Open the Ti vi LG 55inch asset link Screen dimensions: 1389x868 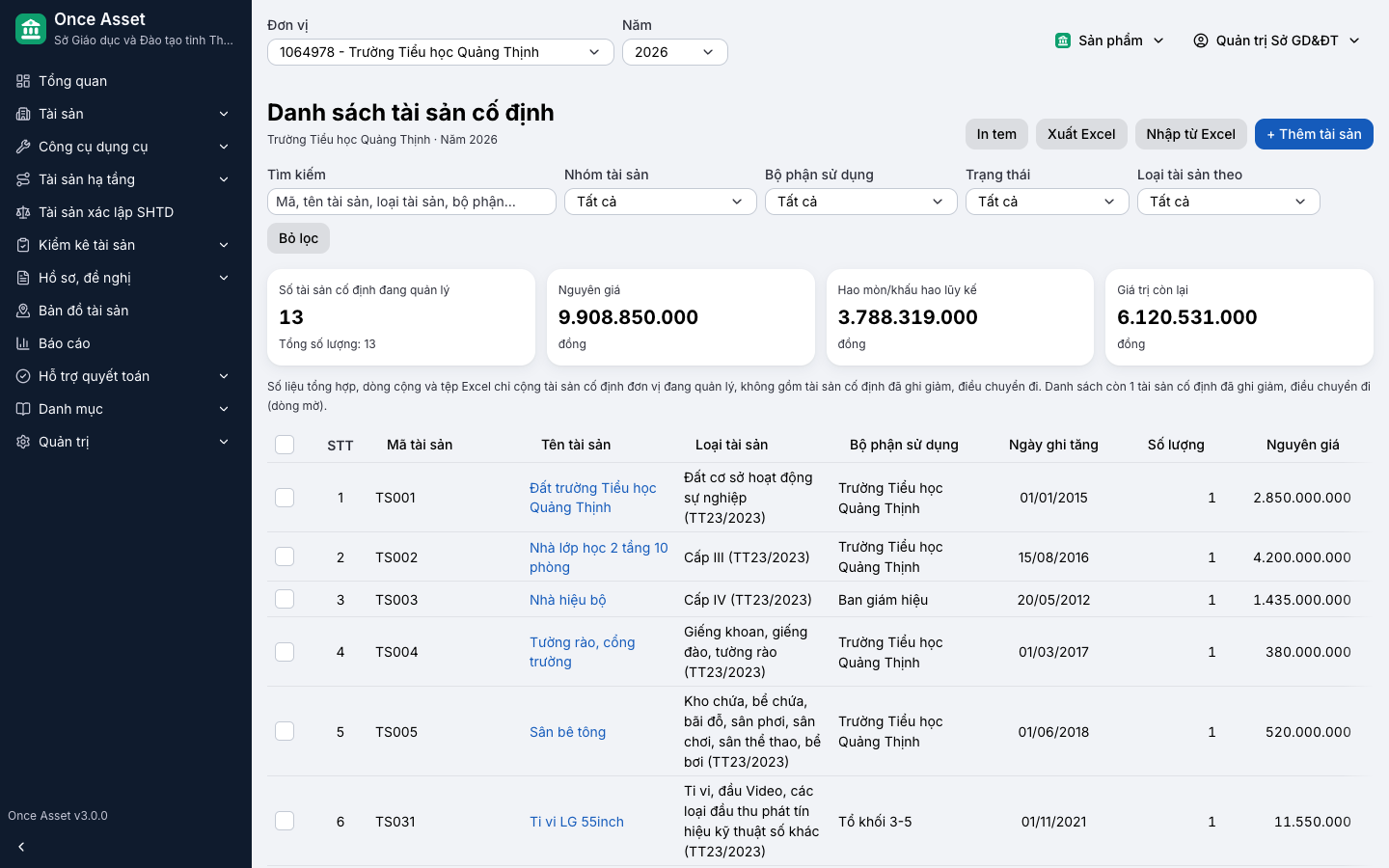pos(577,822)
